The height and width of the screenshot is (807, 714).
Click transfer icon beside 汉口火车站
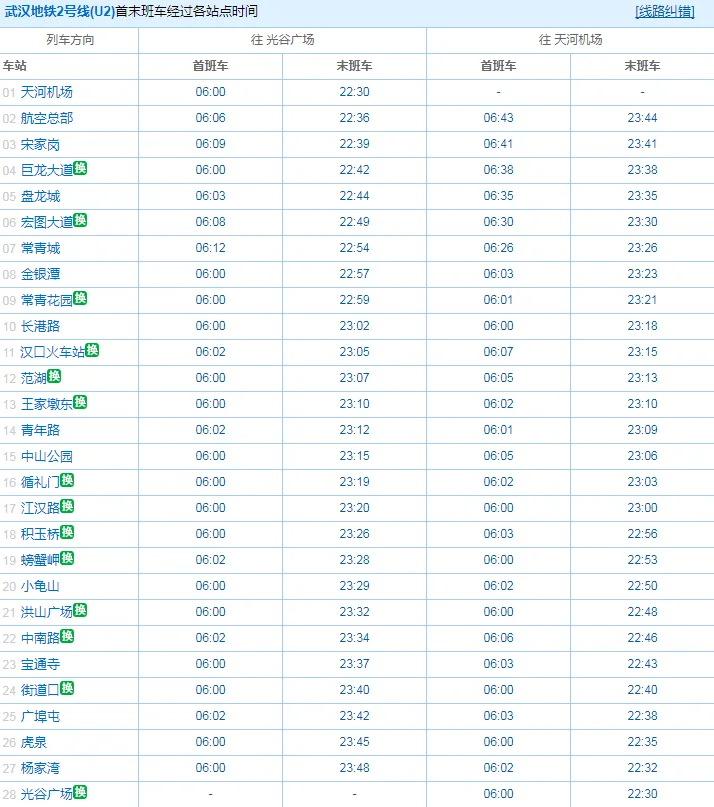point(93,350)
